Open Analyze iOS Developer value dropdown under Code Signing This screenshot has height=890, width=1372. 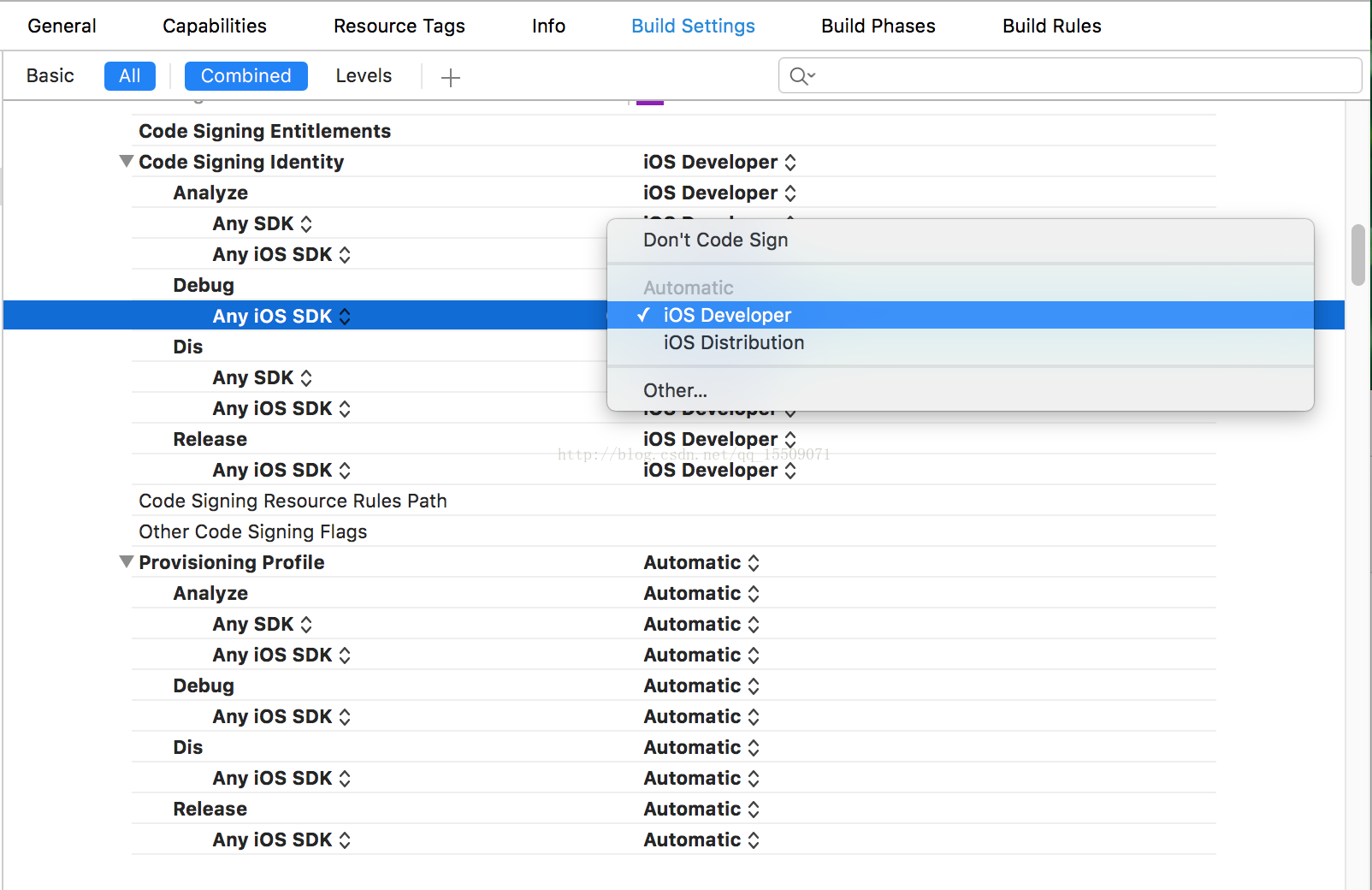(x=719, y=193)
